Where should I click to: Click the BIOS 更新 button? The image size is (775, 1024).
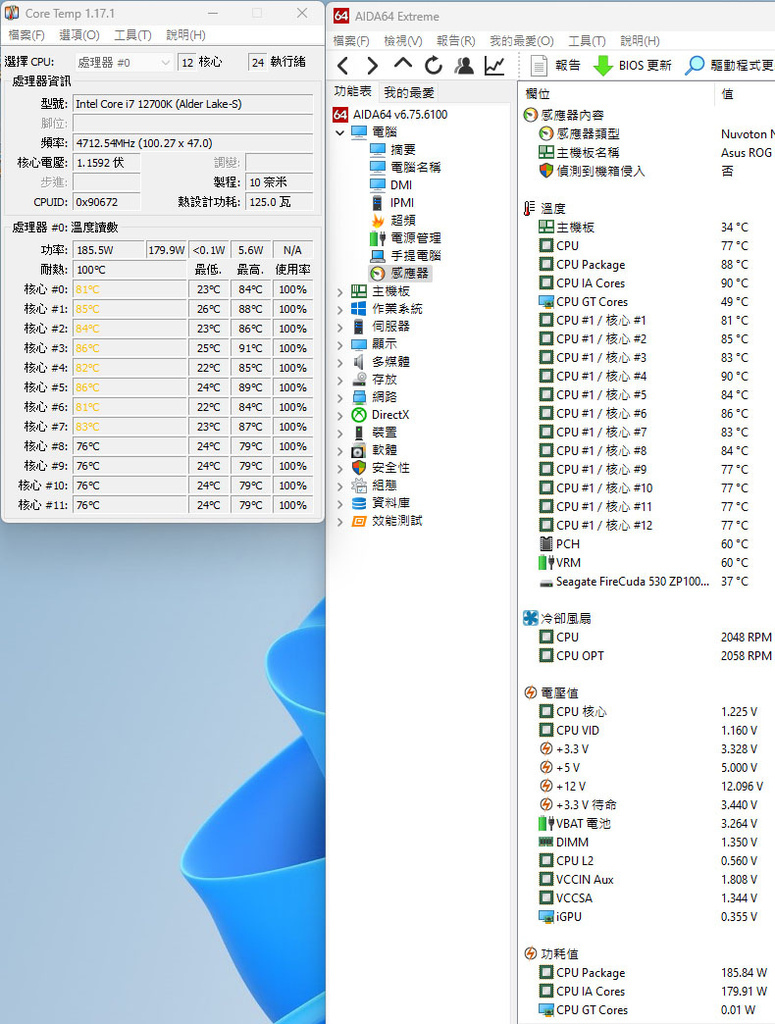point(632,65)
